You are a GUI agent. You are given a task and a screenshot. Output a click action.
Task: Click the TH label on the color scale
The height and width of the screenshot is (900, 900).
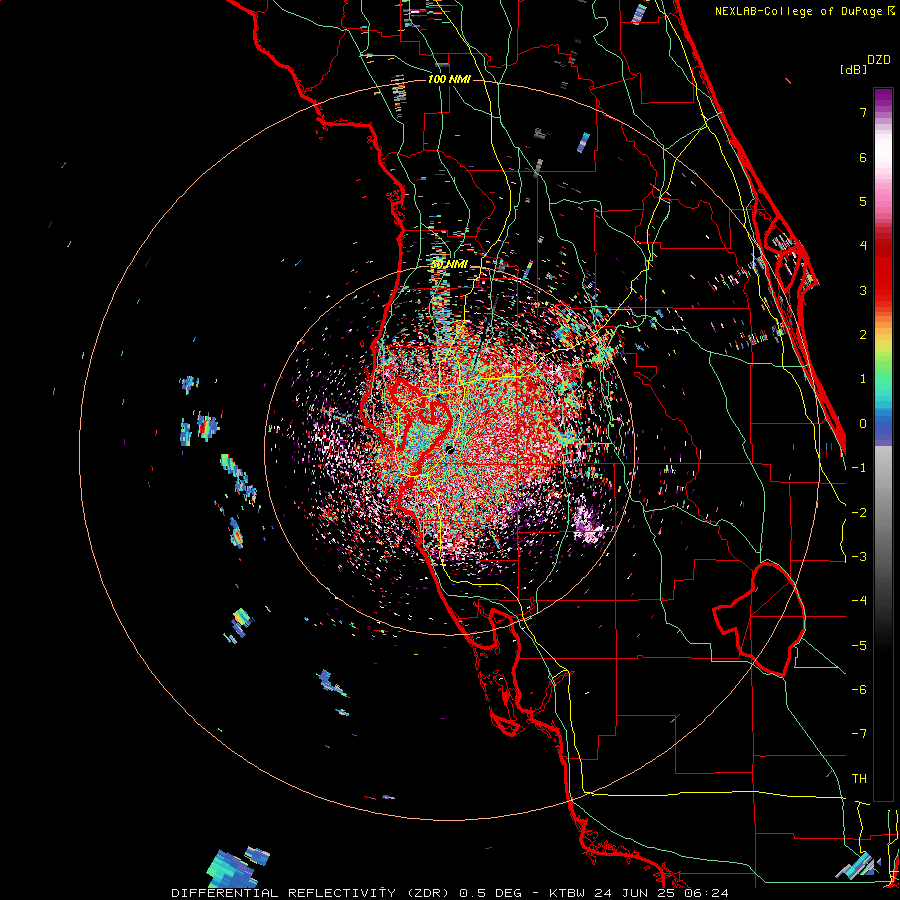click(x=859, y=779)
